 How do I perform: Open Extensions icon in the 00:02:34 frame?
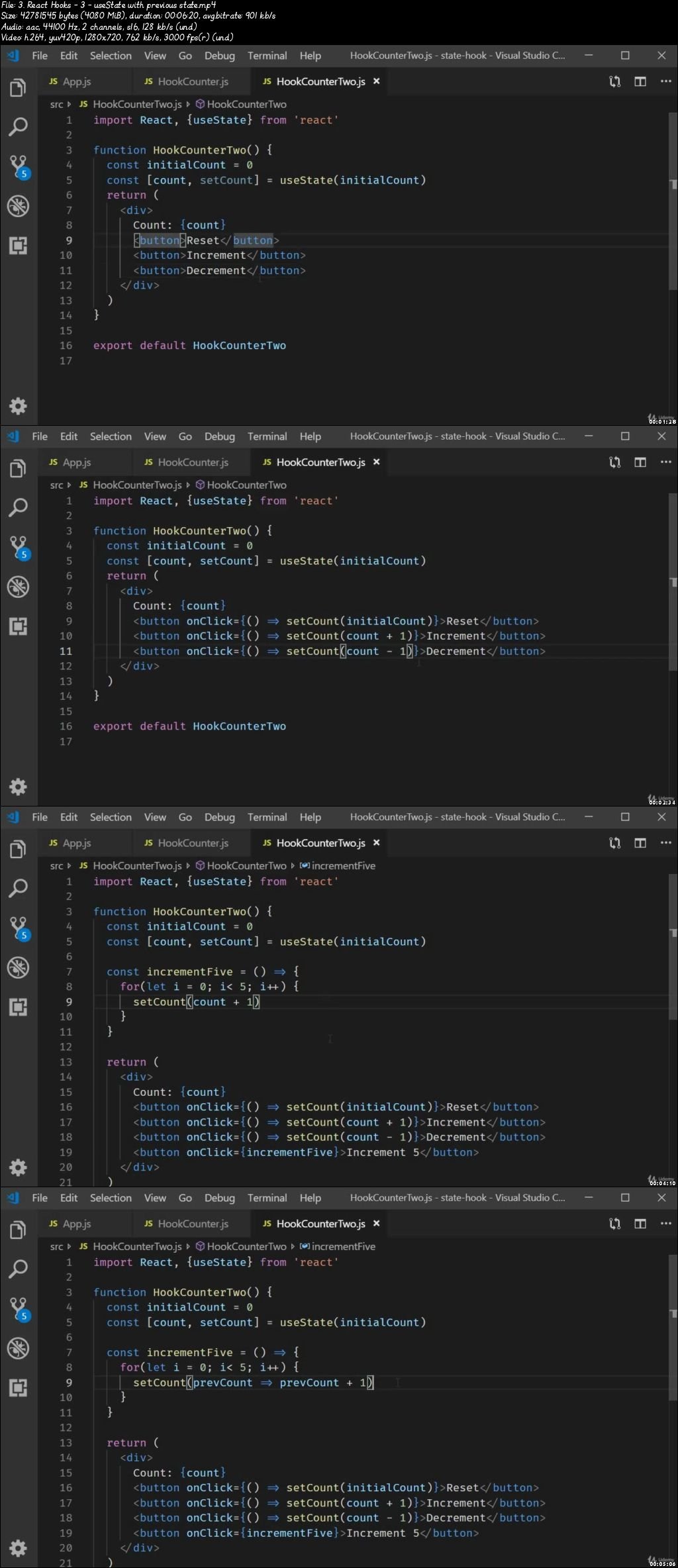[18, 626]
